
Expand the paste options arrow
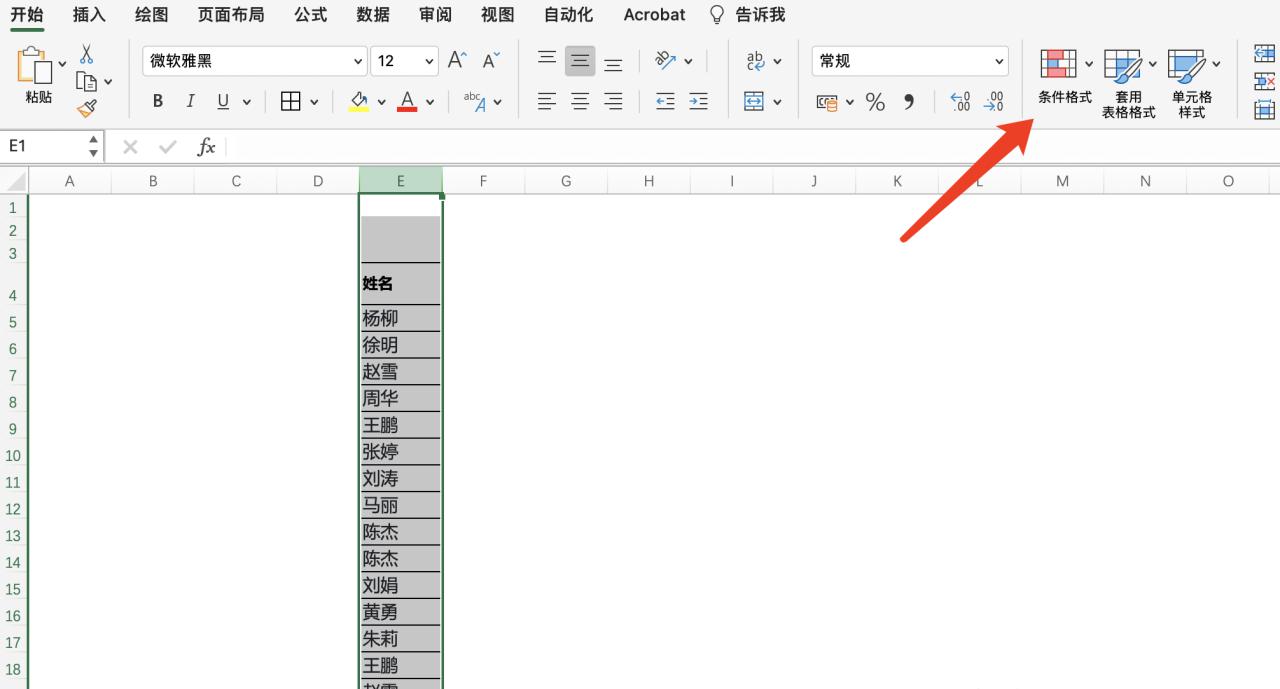point(62,63)
